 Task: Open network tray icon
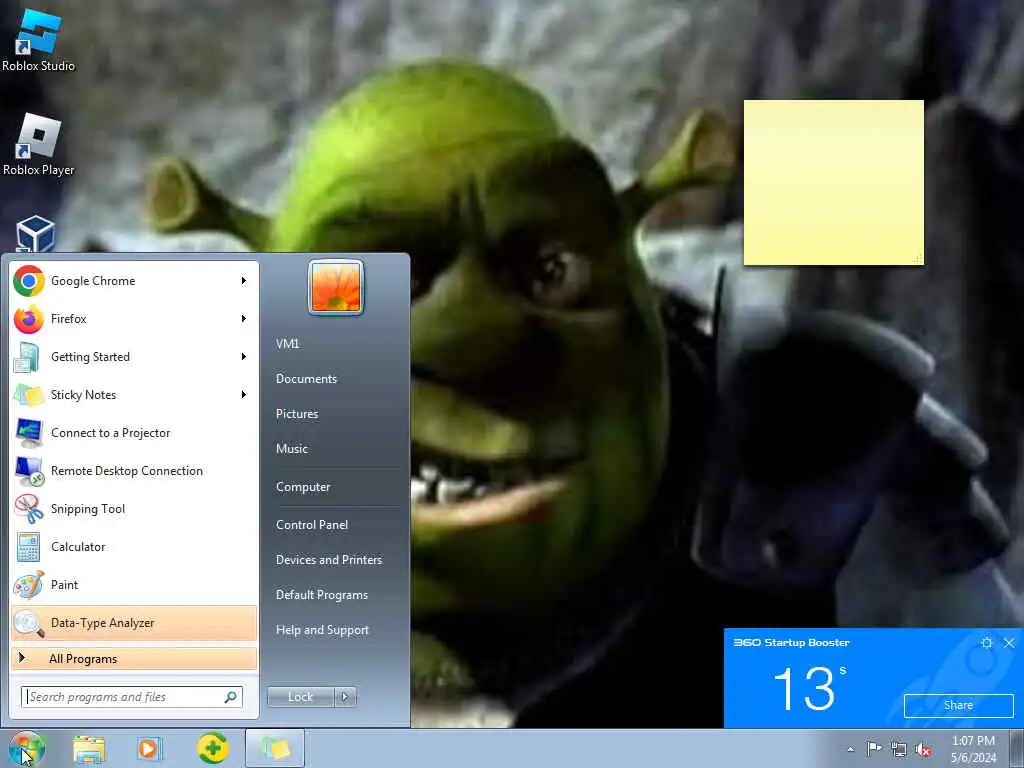point(899,749)
